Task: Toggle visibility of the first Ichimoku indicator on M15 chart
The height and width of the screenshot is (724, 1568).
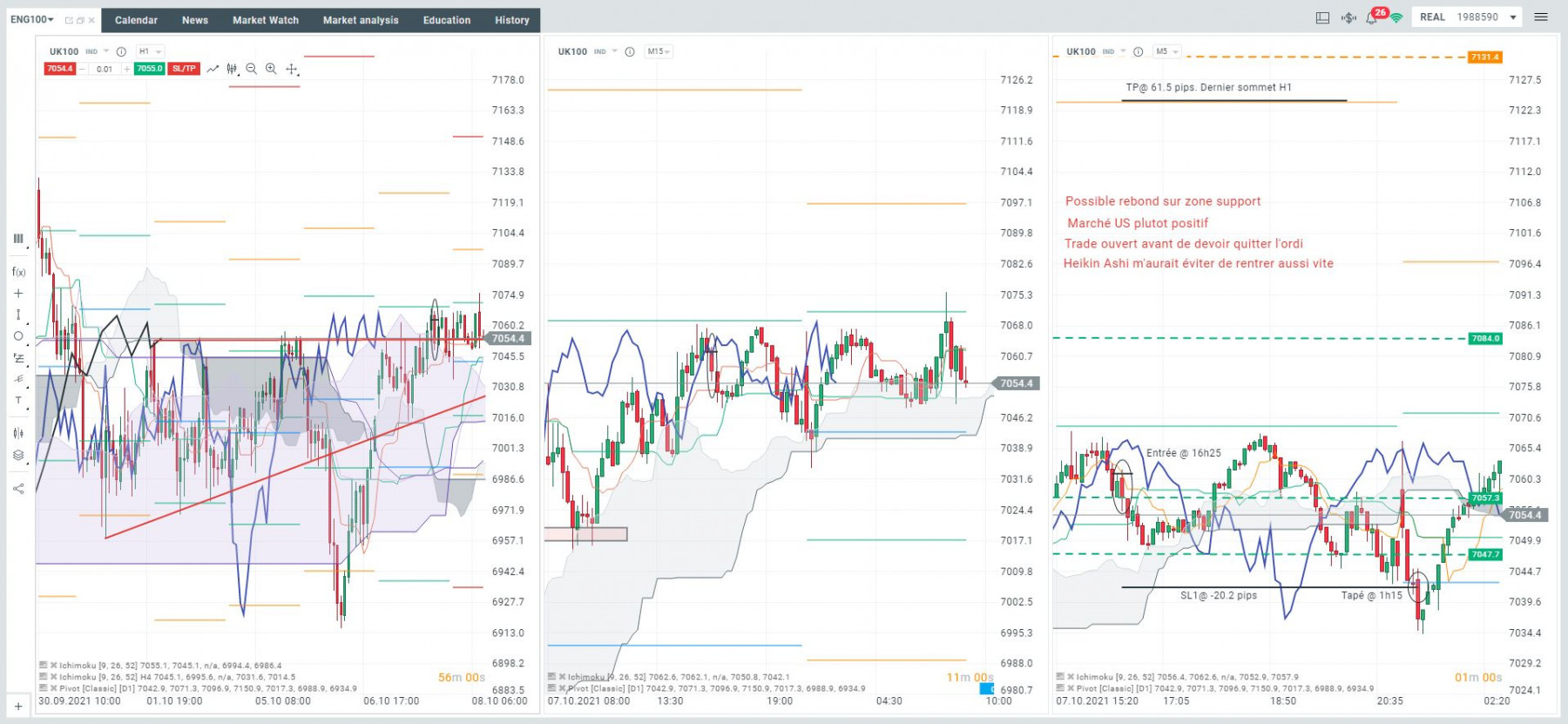Action: coord(552,676)
